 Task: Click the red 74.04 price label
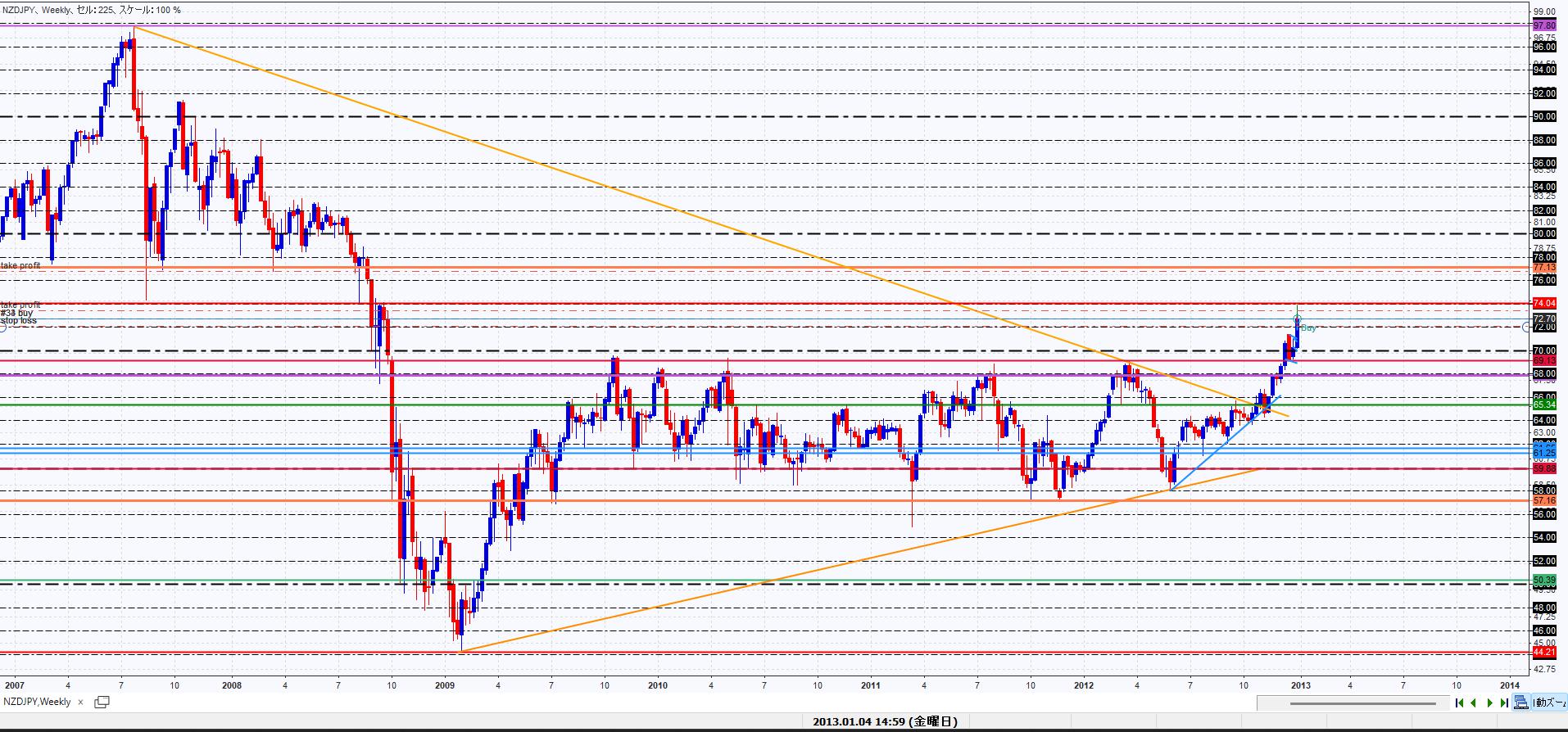(x=1543, y=304)
